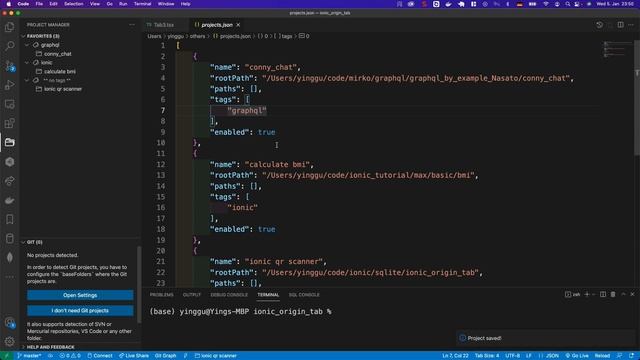
Task: Split the editor to the right
Action: coord(620,25)
